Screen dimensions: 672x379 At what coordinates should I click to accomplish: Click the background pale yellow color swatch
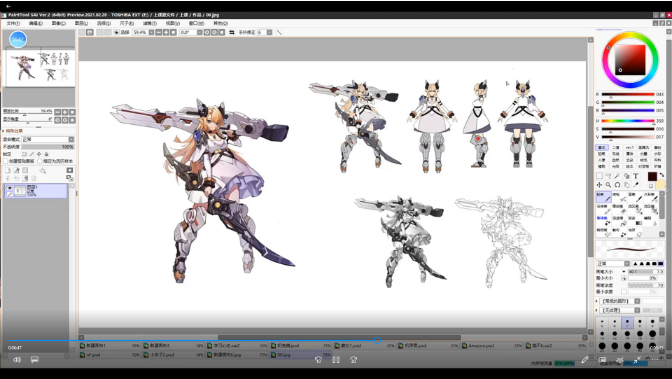[x=660, y=185]
